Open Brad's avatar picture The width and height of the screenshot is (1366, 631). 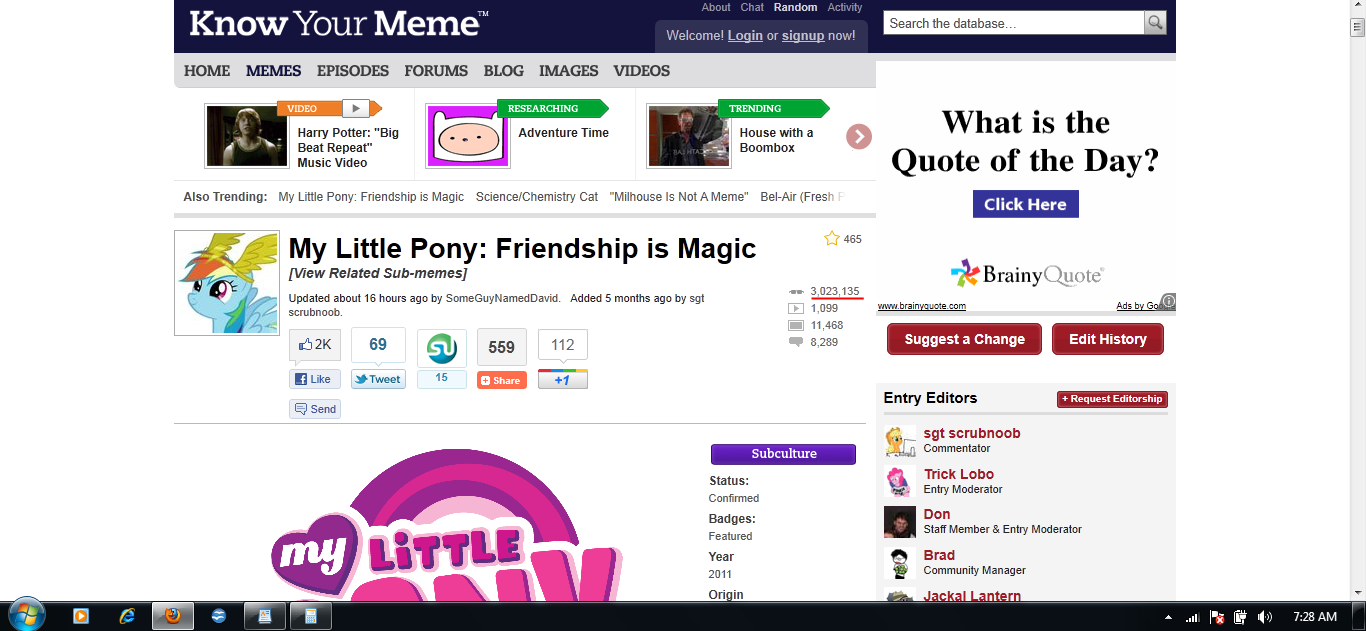point(900,563)
